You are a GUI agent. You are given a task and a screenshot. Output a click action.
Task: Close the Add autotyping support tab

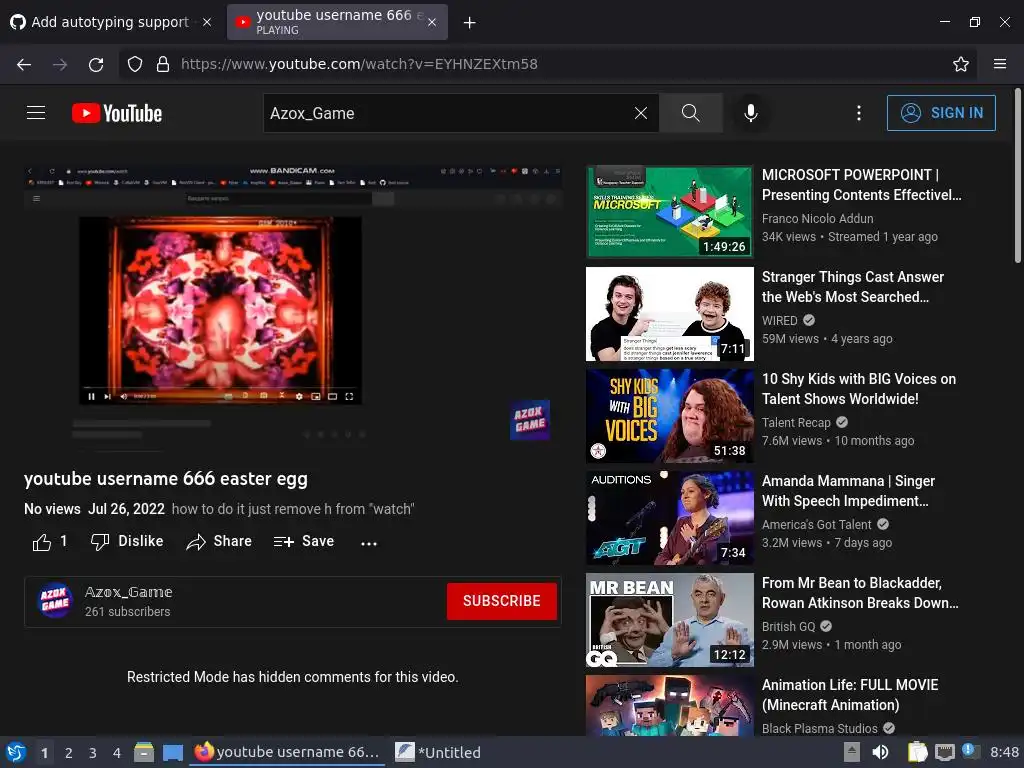coord(207,22)
